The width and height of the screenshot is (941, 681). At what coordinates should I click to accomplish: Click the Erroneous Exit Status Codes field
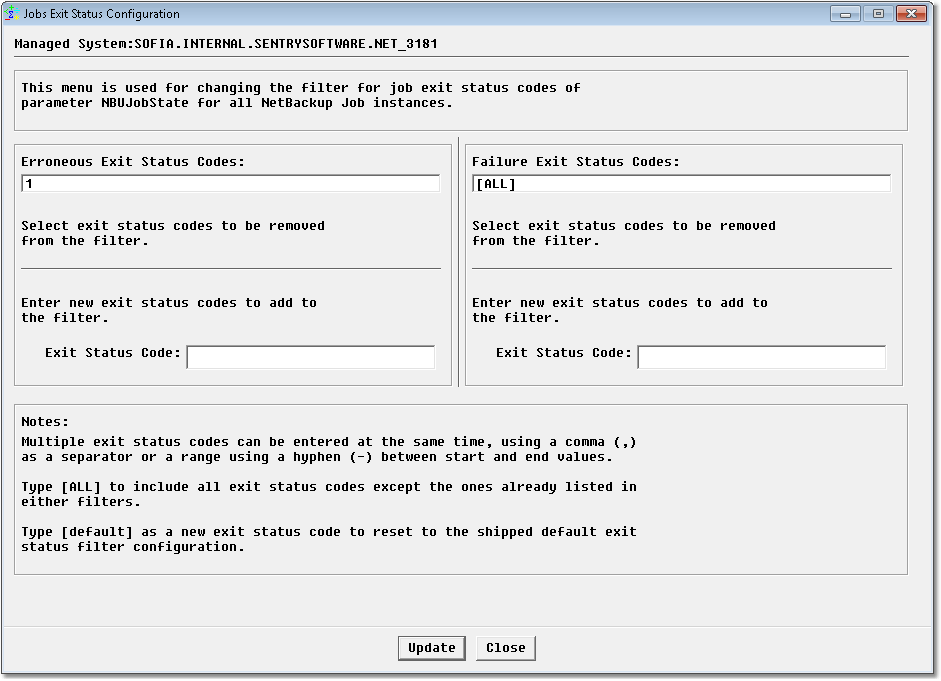tap(229, 183)
